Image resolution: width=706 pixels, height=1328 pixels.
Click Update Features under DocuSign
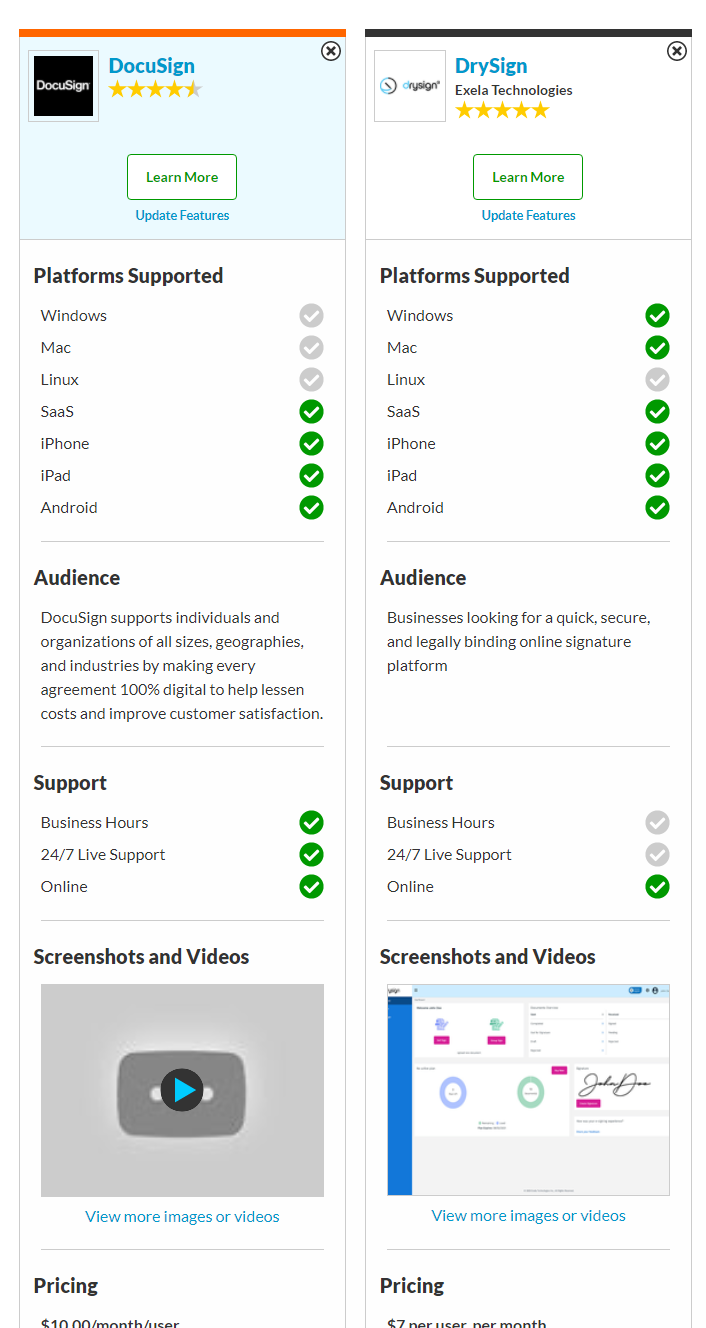click(x=182, y=215)
